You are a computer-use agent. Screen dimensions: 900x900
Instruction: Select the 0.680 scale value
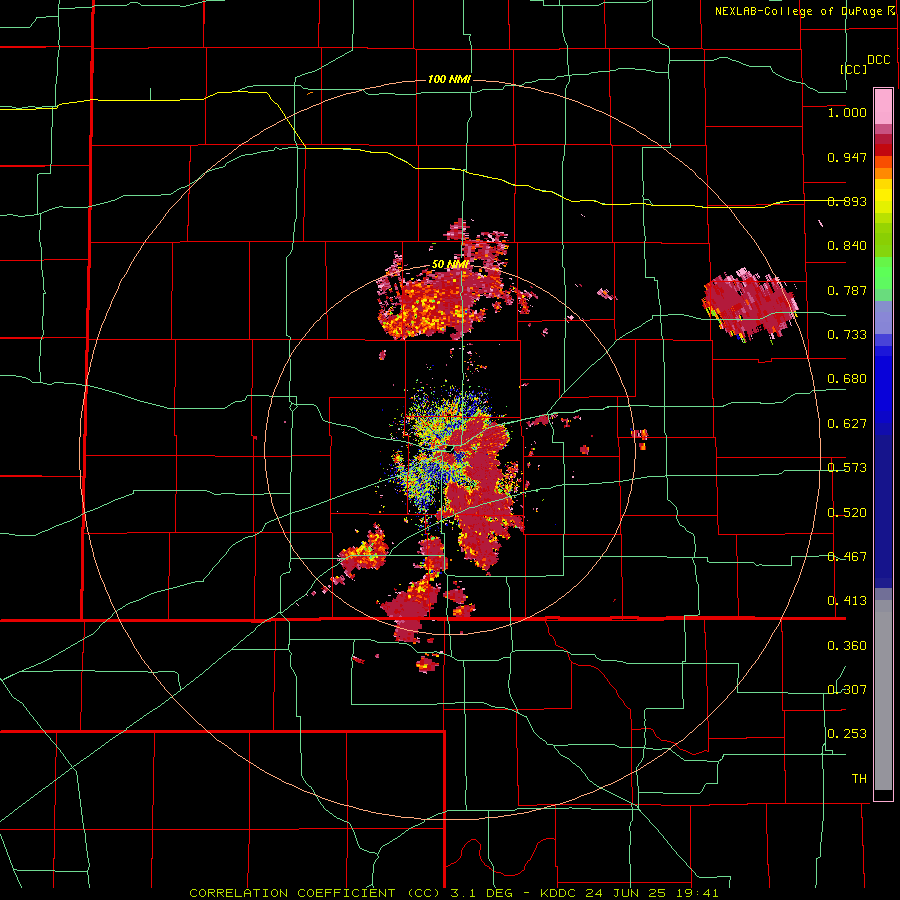847,379
